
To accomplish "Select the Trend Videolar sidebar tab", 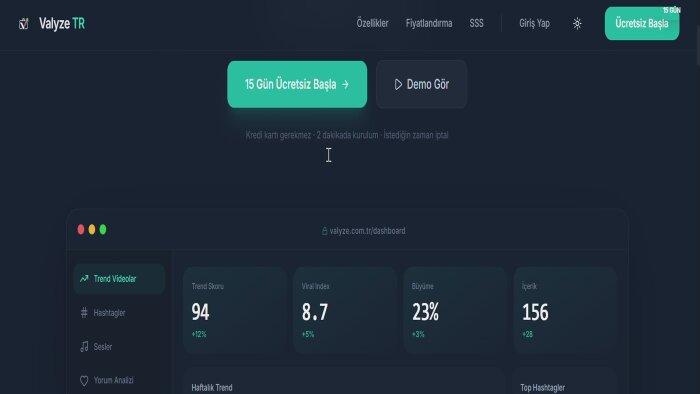I will [x=119, y=279].
